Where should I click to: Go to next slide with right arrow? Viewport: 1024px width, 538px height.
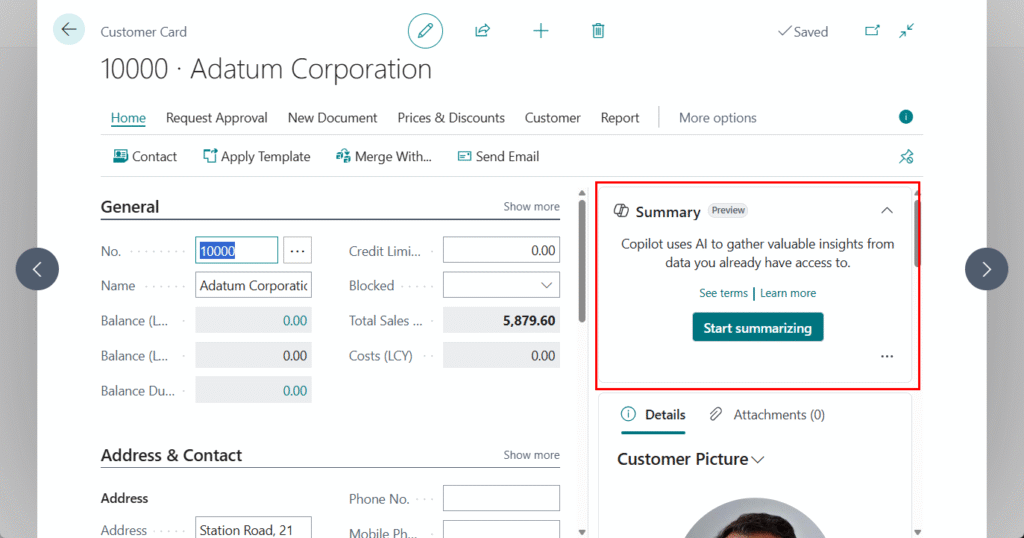[986, 269]
